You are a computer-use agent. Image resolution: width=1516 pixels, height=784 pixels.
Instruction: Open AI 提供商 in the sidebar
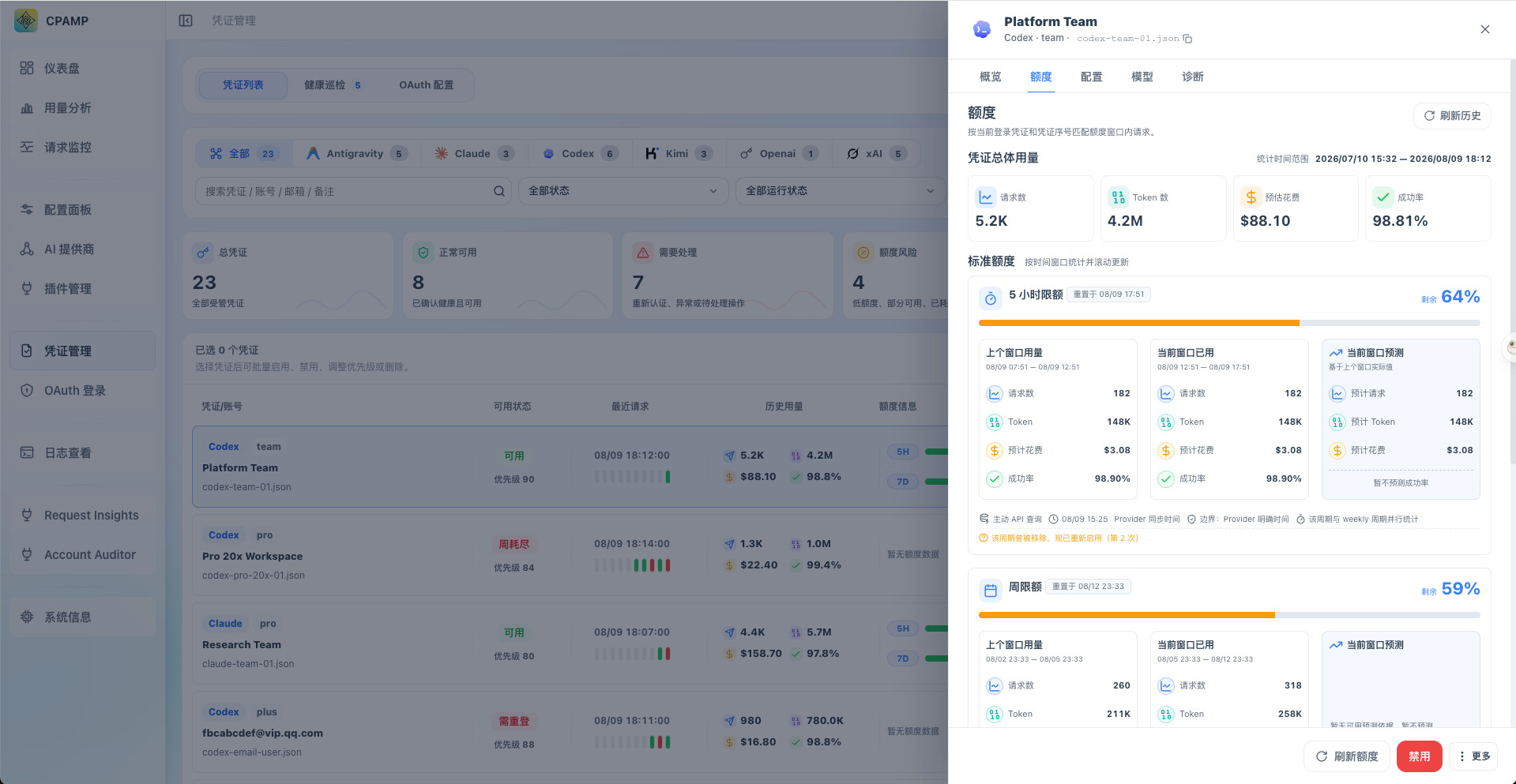82,249
